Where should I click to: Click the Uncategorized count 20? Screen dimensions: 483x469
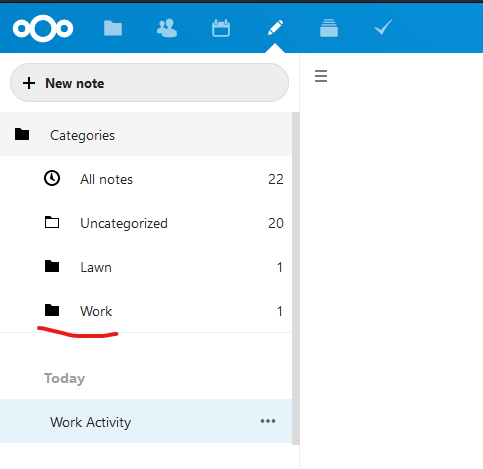[x=276, y=223]
